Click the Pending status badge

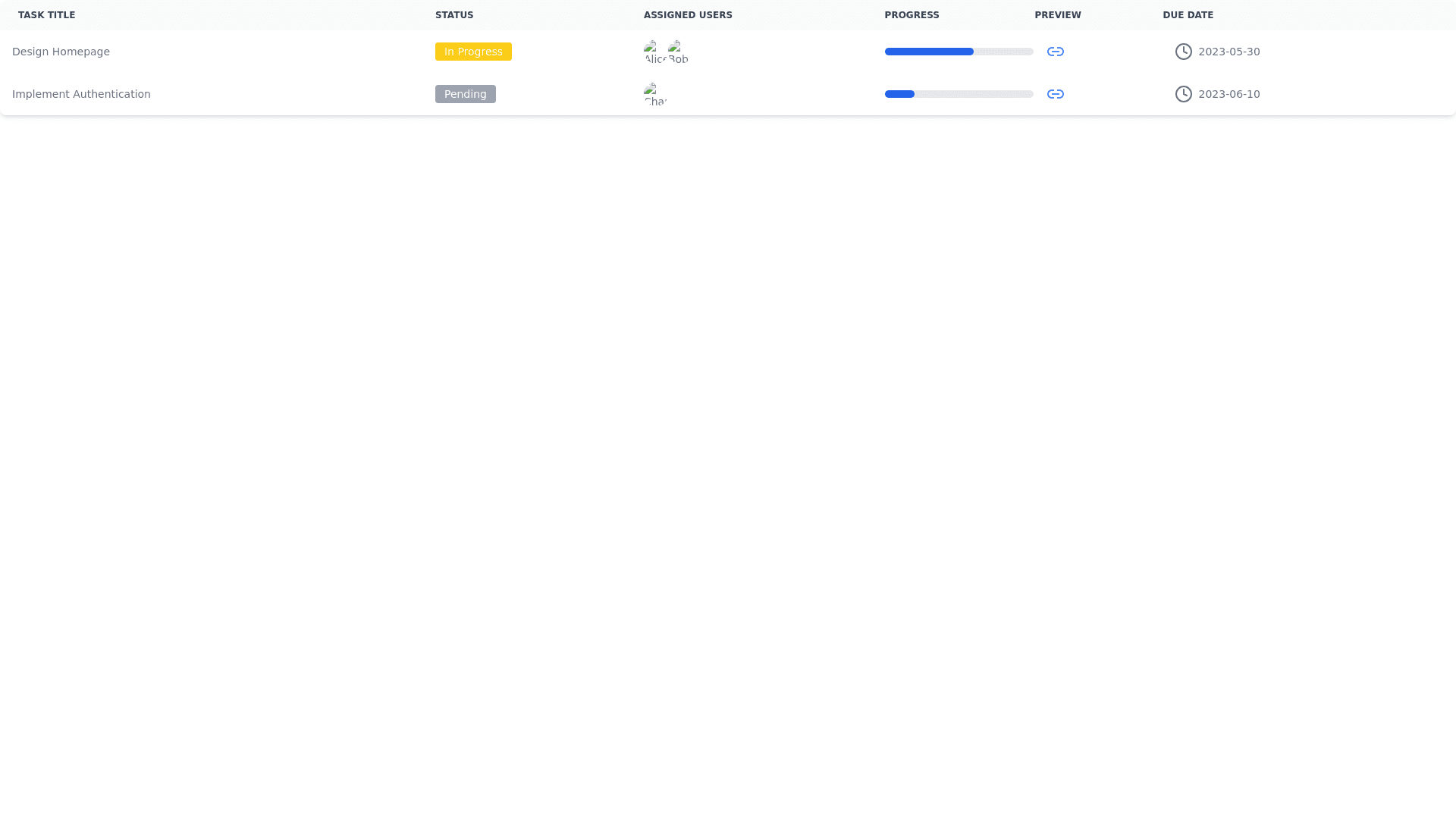point(465,94)
